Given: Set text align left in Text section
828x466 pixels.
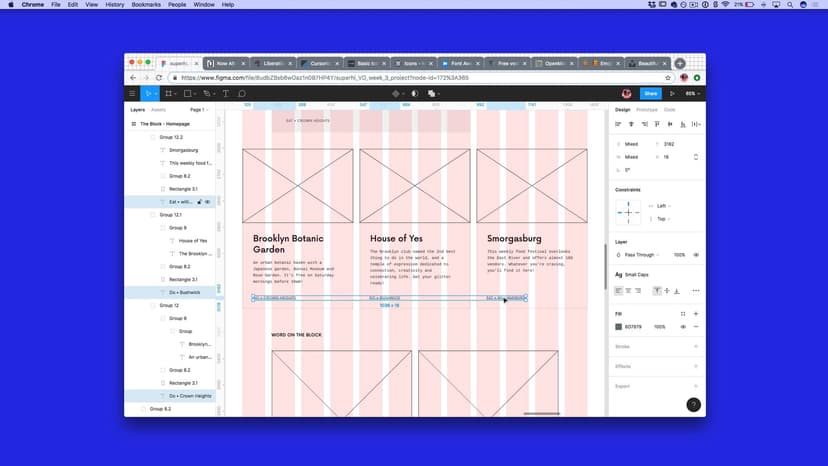Looking at the screenshot, I should click(x=618, y=291).
